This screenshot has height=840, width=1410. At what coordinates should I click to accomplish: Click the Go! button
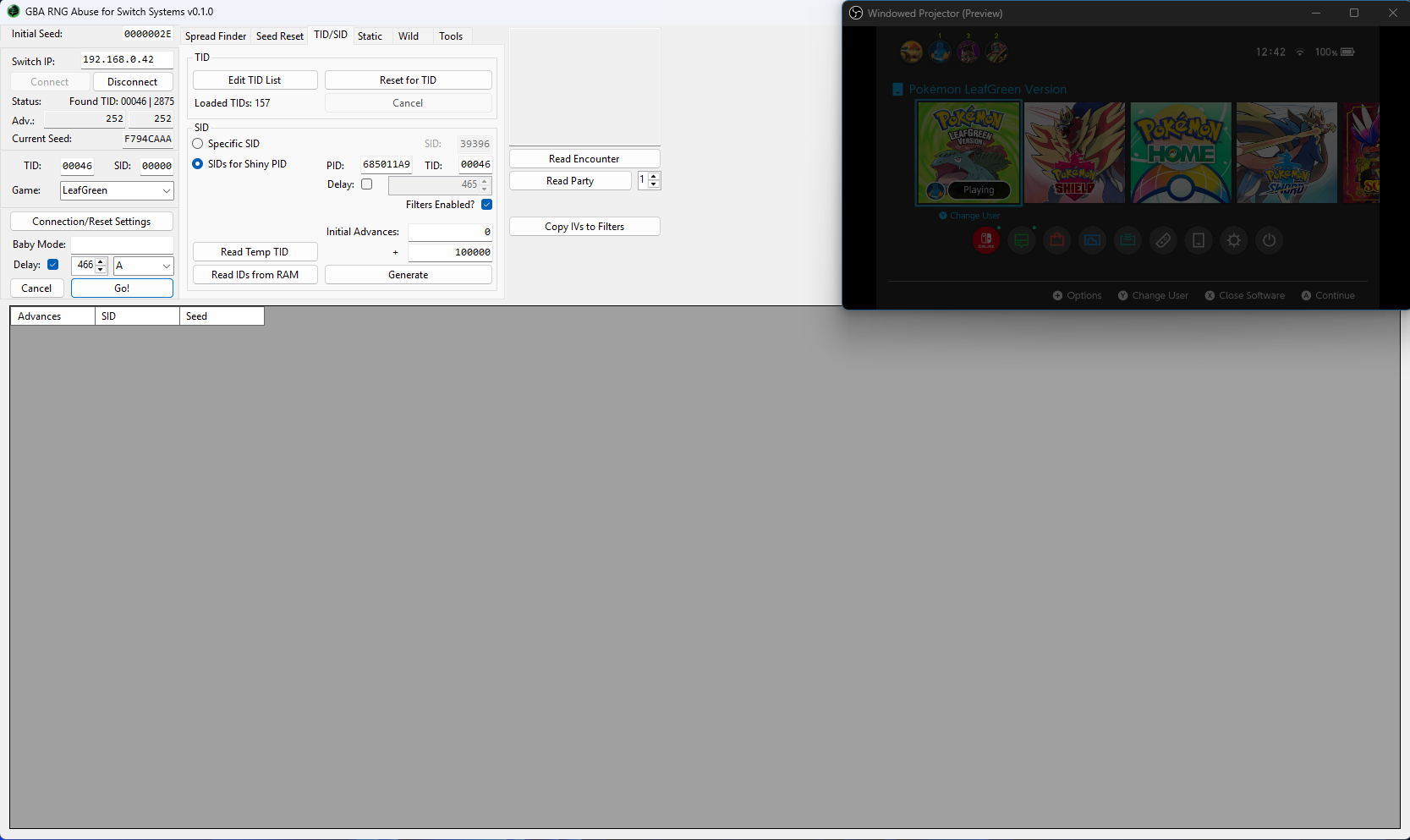tap(122, 288)
